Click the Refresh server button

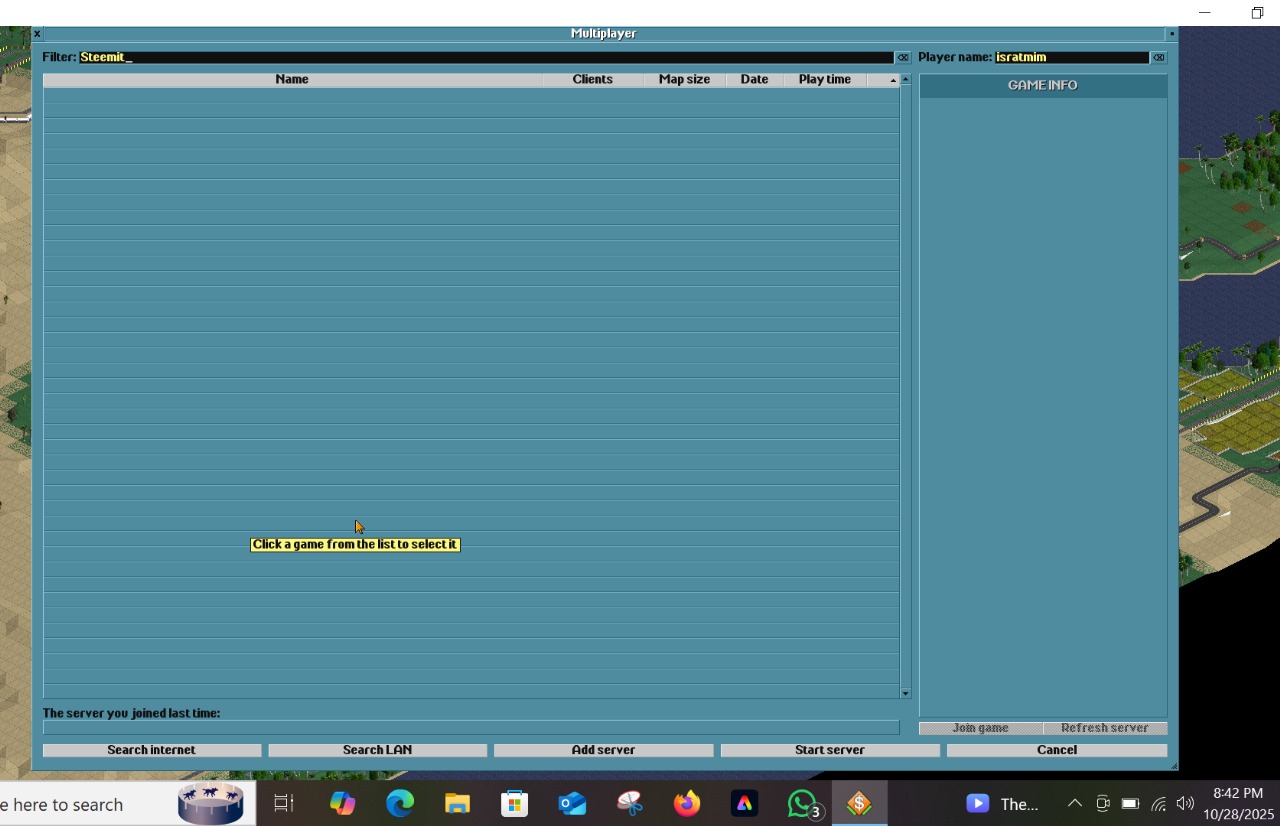1105,728
